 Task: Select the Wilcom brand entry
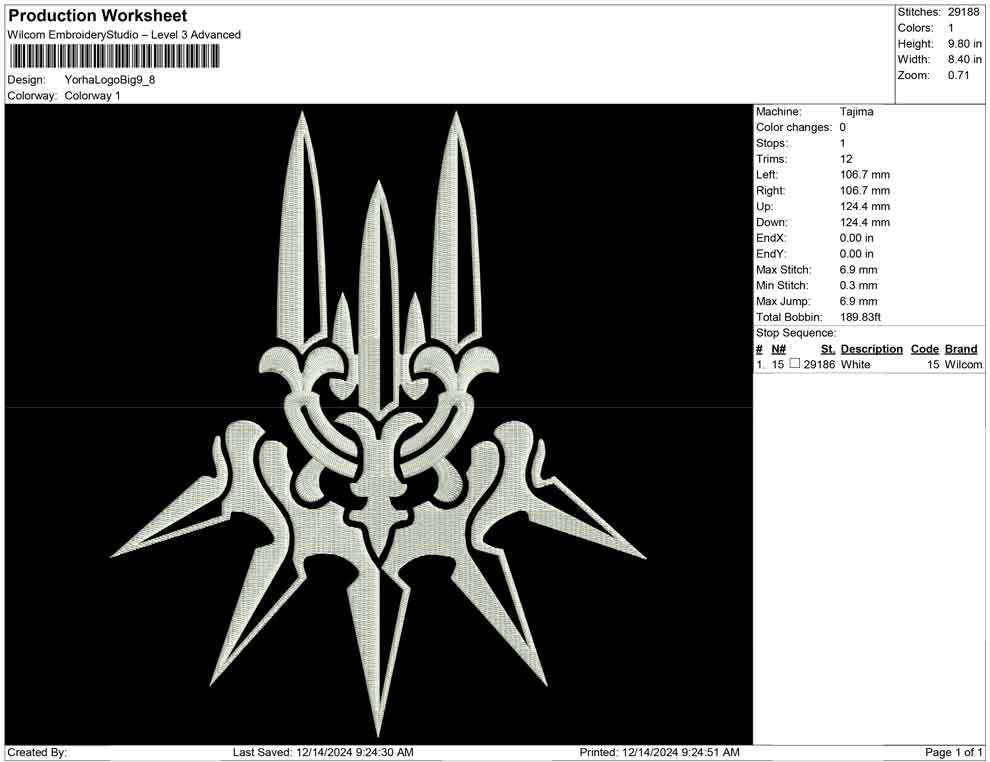tap(961, 364)
